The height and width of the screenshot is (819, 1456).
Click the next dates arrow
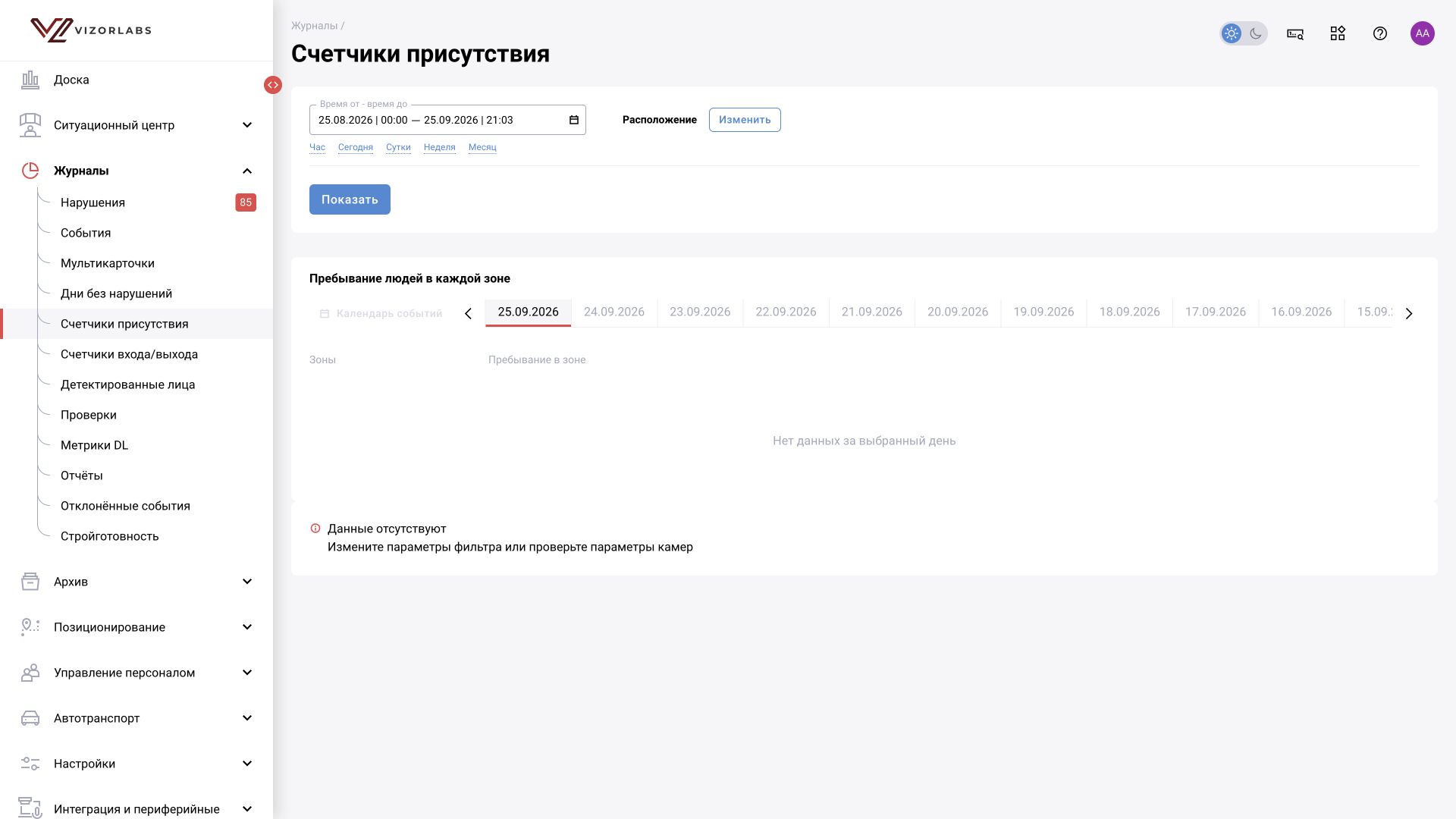(x=1409, y=313)
